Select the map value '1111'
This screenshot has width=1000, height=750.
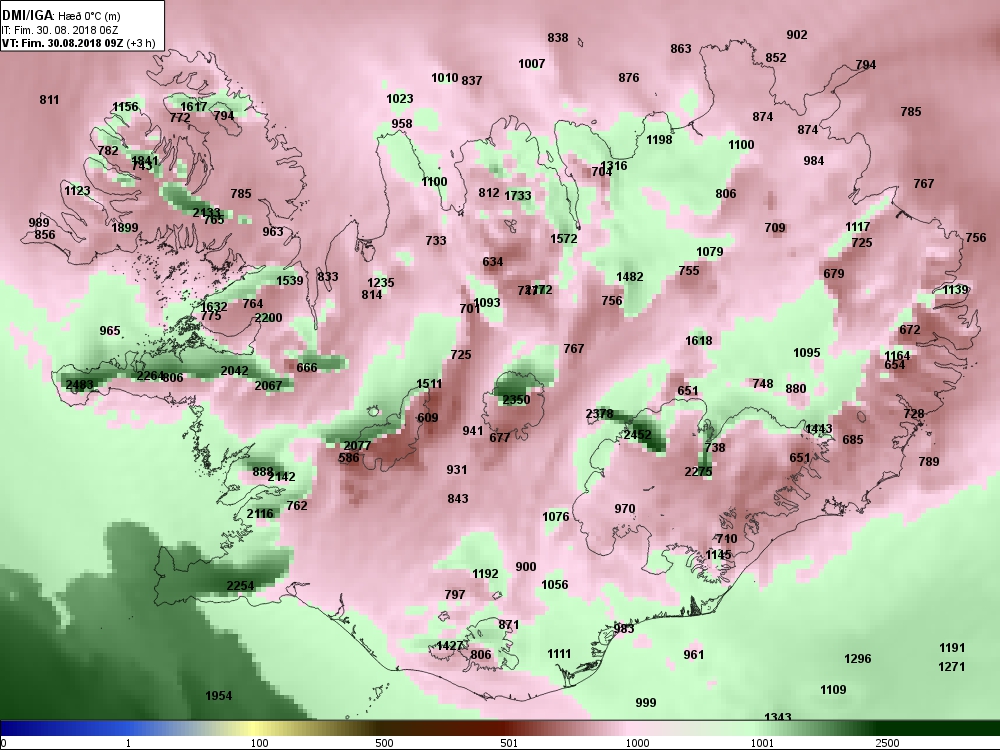(x=559, y=654)
